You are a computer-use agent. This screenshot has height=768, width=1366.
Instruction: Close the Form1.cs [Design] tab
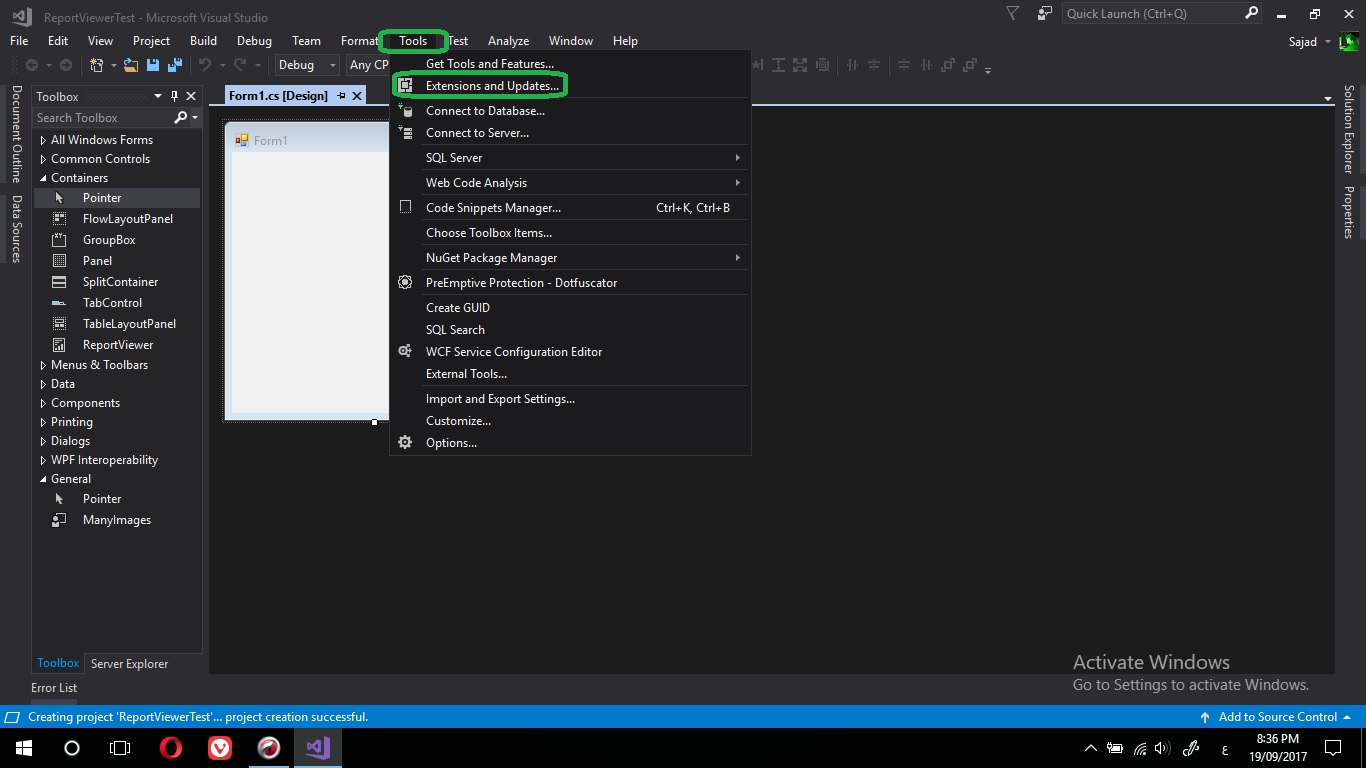click(357, 96)
